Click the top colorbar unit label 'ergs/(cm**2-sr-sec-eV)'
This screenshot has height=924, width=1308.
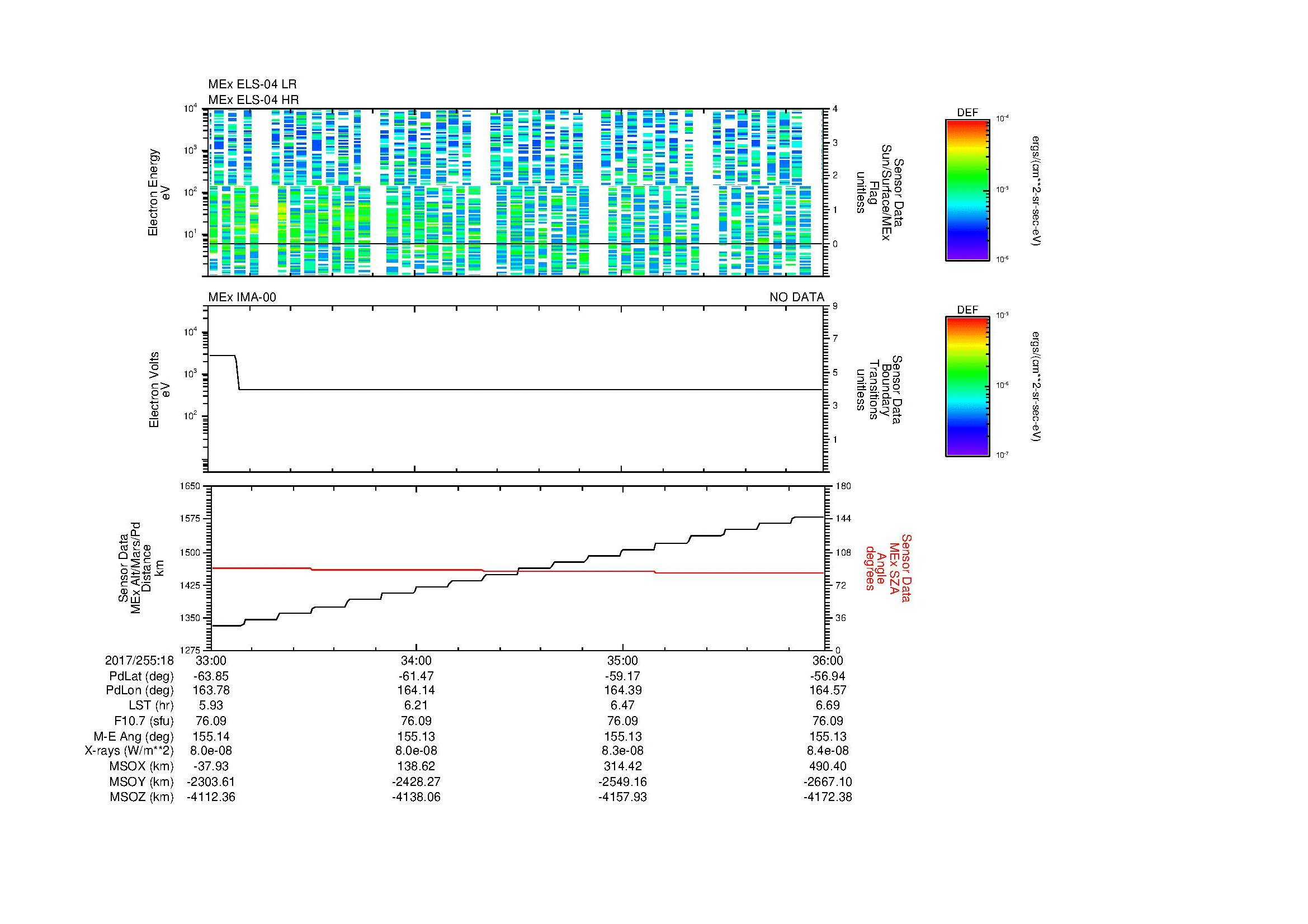[x=1036, y=190]
